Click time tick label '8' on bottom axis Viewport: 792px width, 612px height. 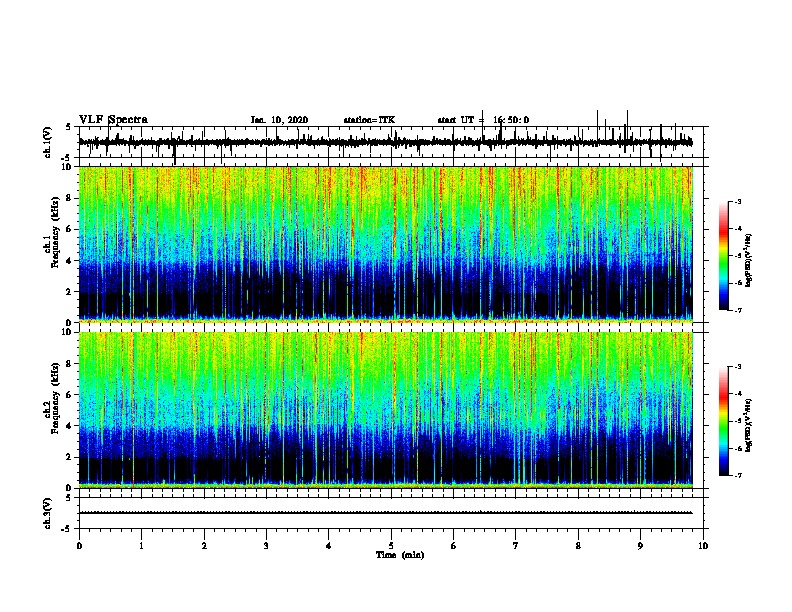[x=578, y=546]
